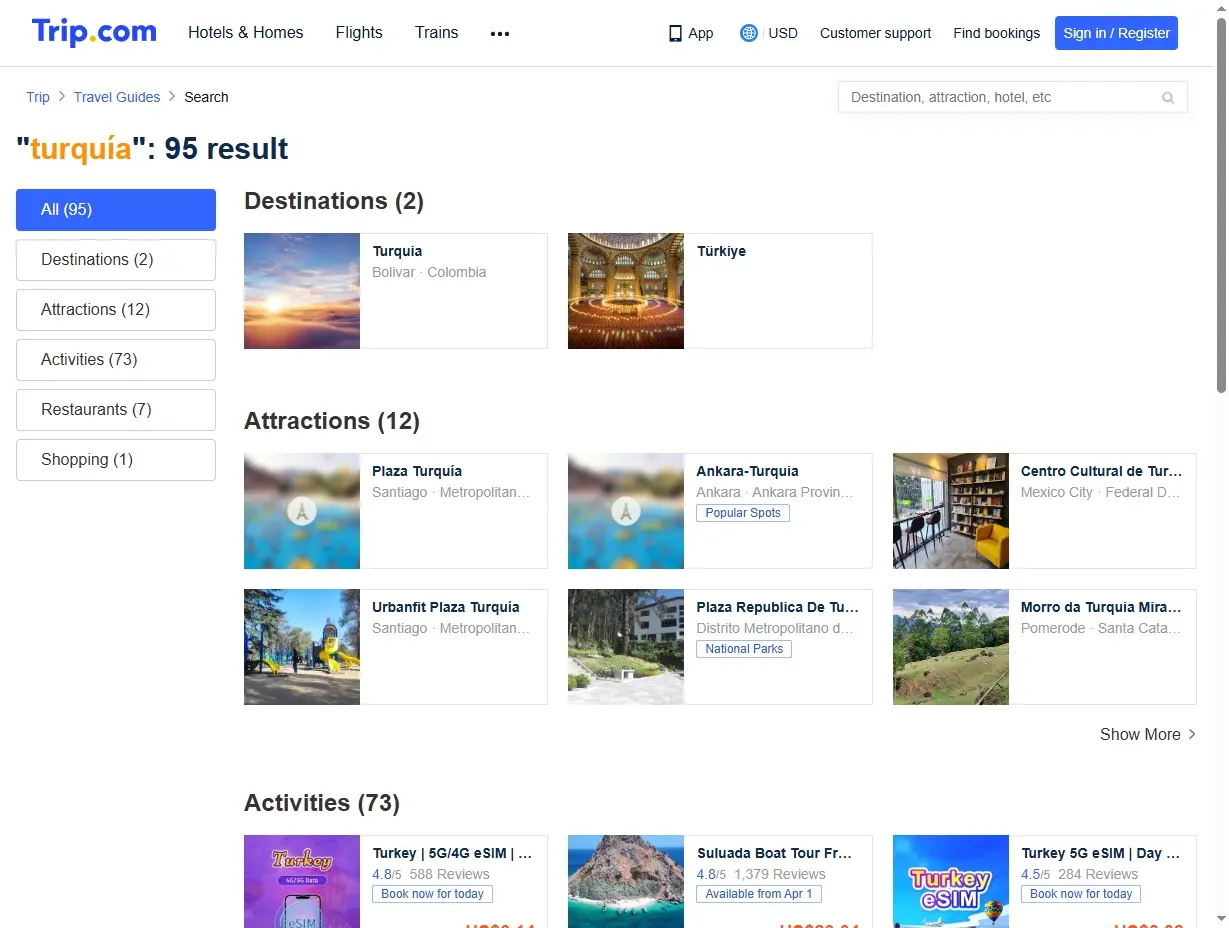Image resolution: width=1229 pixels, height=928 pixels.
Task: Click Sign in / Register button
Action: [x=1116, y=33]
